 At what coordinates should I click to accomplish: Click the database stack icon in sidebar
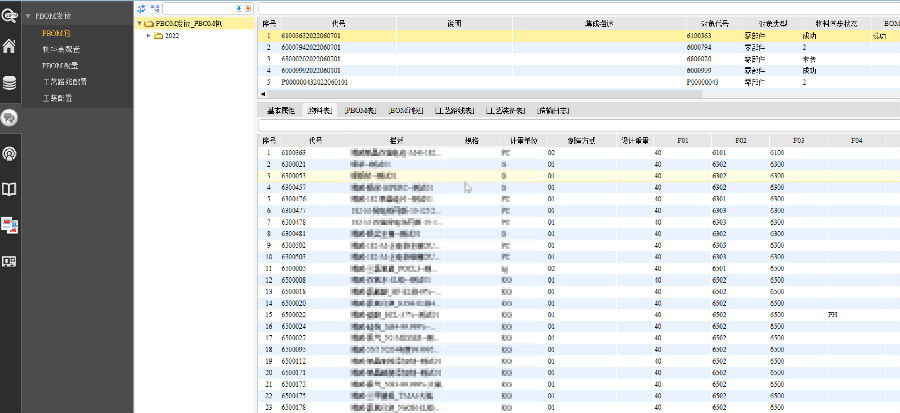(x=9, y=82)
